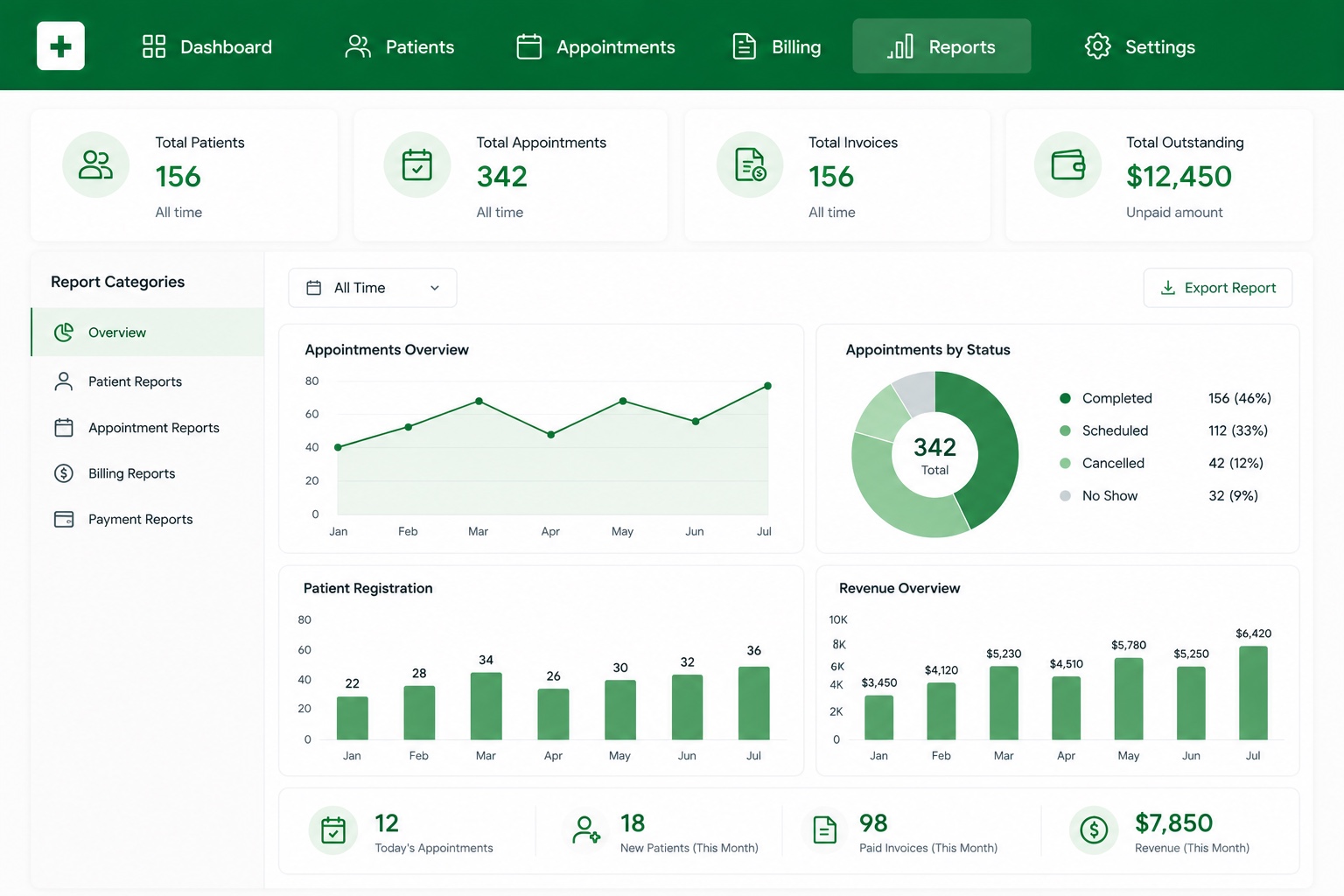Image resolution: width=1344 pixels, height=896 pixels.
Task: Click the Jul bar in Revenue Overview chart
Action: pyautogui.click(x=1253, y=693)
